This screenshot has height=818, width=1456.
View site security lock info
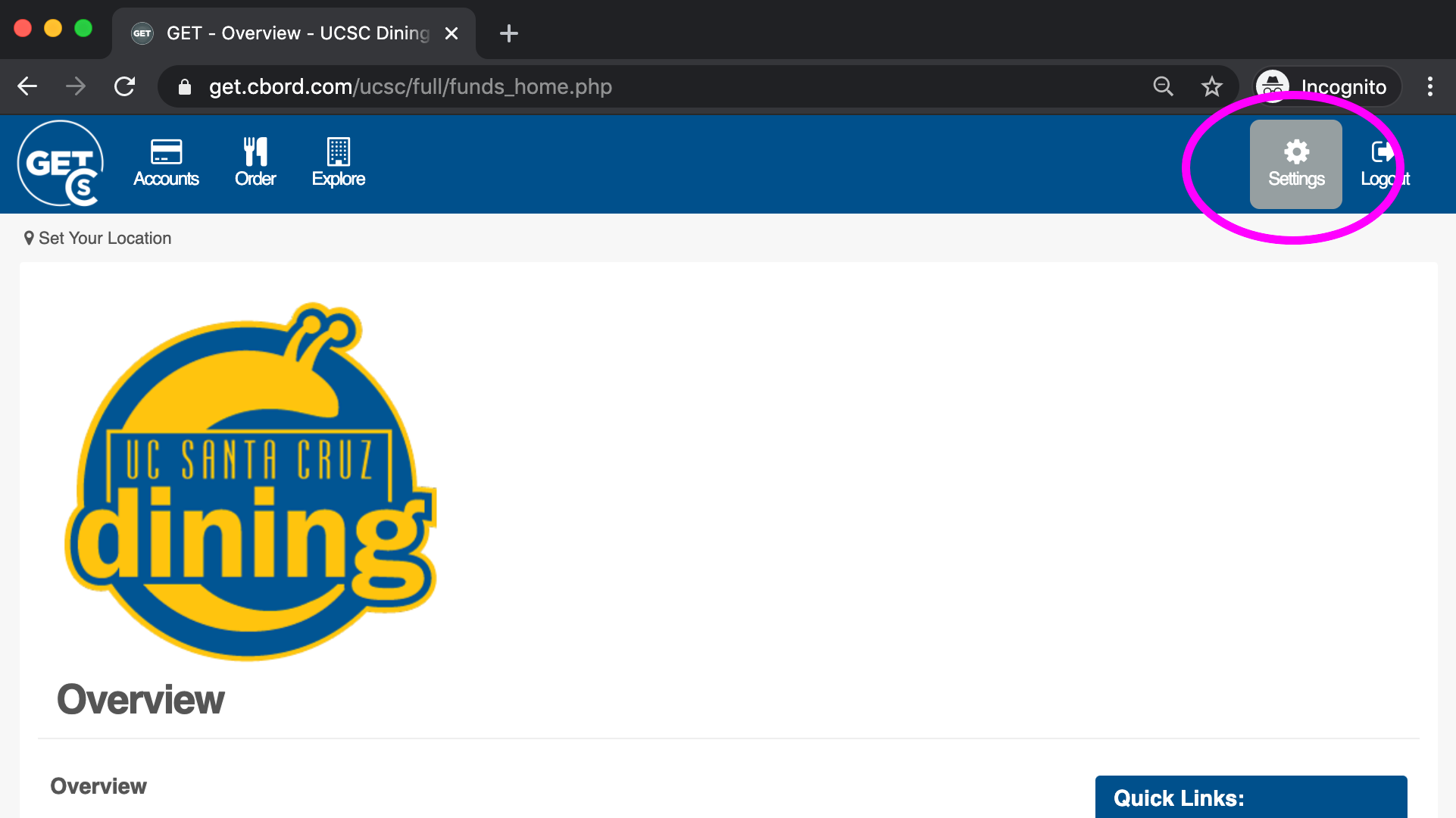(184, 87)
